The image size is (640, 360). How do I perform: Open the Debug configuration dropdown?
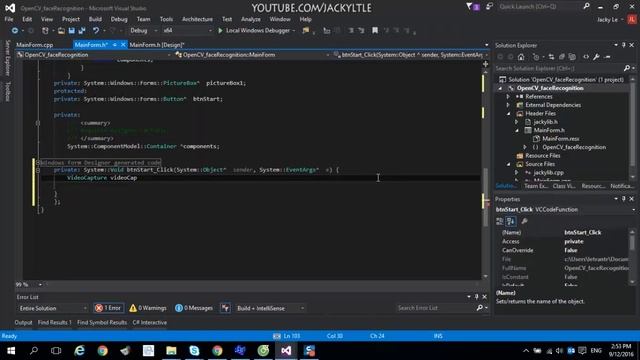coord(144,31)
